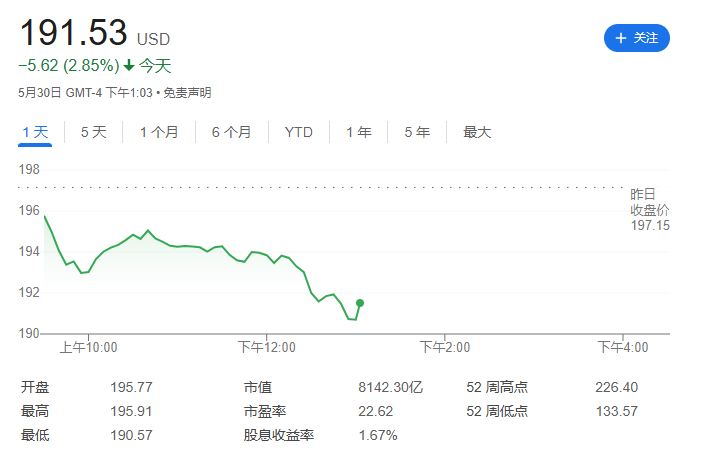Click the 市值 value 8142.30亿
Image resolution: width=710 pixels, height=451 pixels.
tap(390, 387)
